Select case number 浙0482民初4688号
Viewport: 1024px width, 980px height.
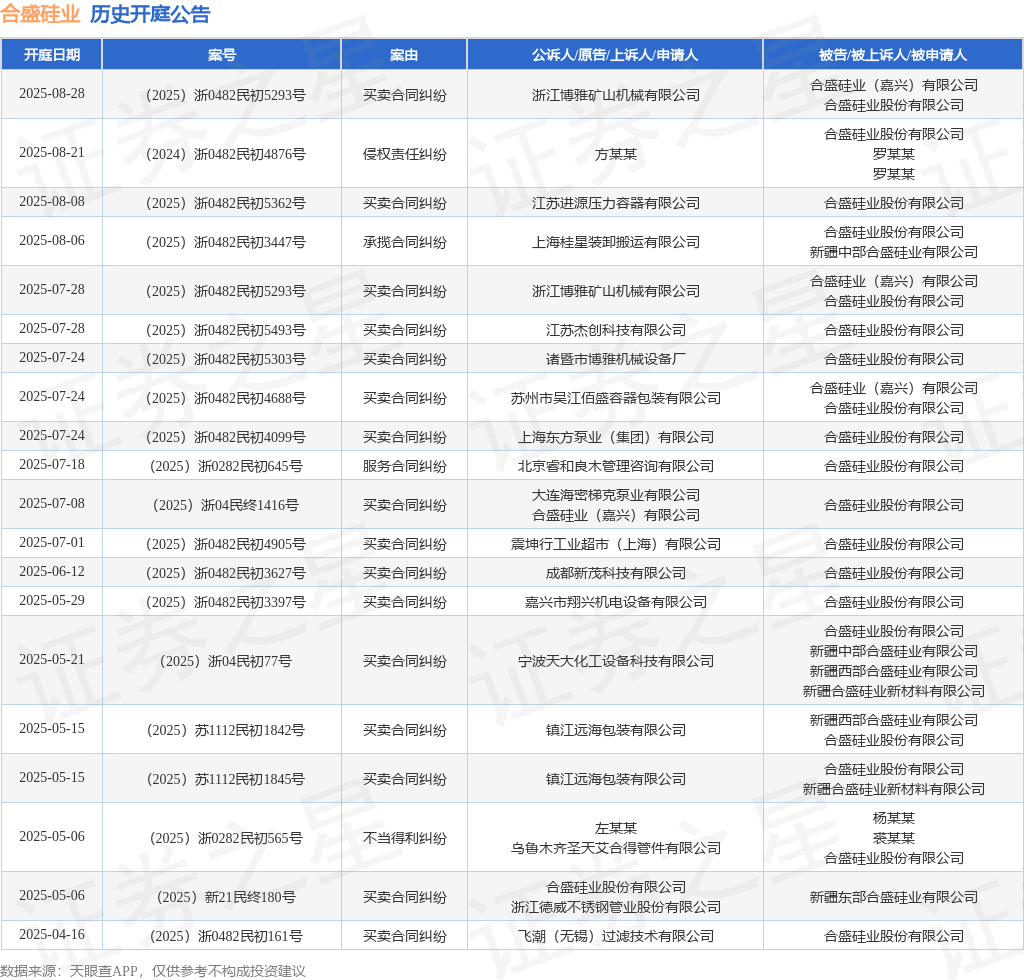[x=225, y=398]
